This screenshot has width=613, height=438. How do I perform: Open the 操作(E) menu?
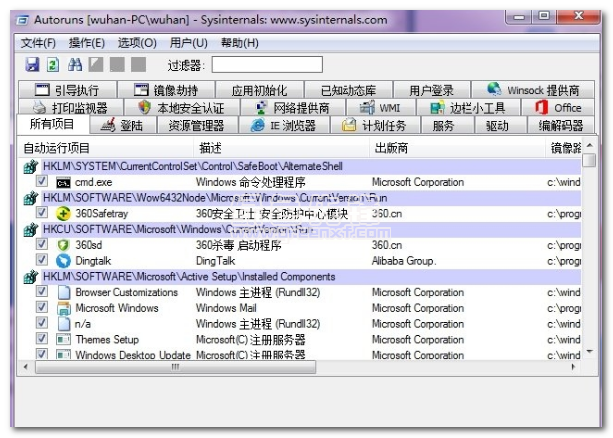87,43
